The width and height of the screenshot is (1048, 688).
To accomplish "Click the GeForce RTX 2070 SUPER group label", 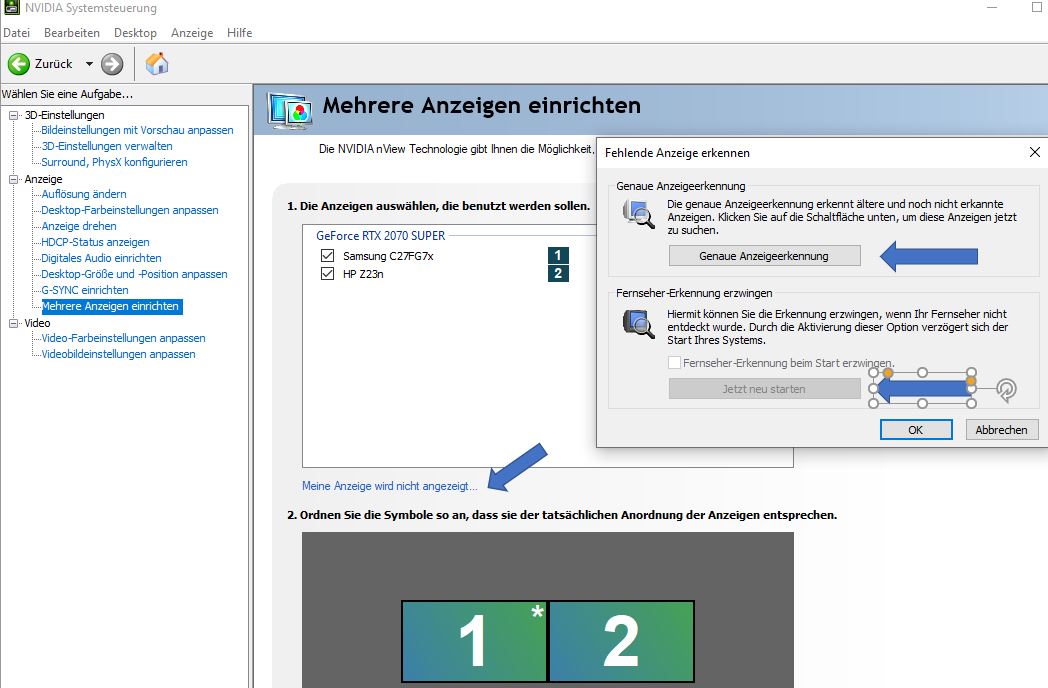I will [380, 236].
